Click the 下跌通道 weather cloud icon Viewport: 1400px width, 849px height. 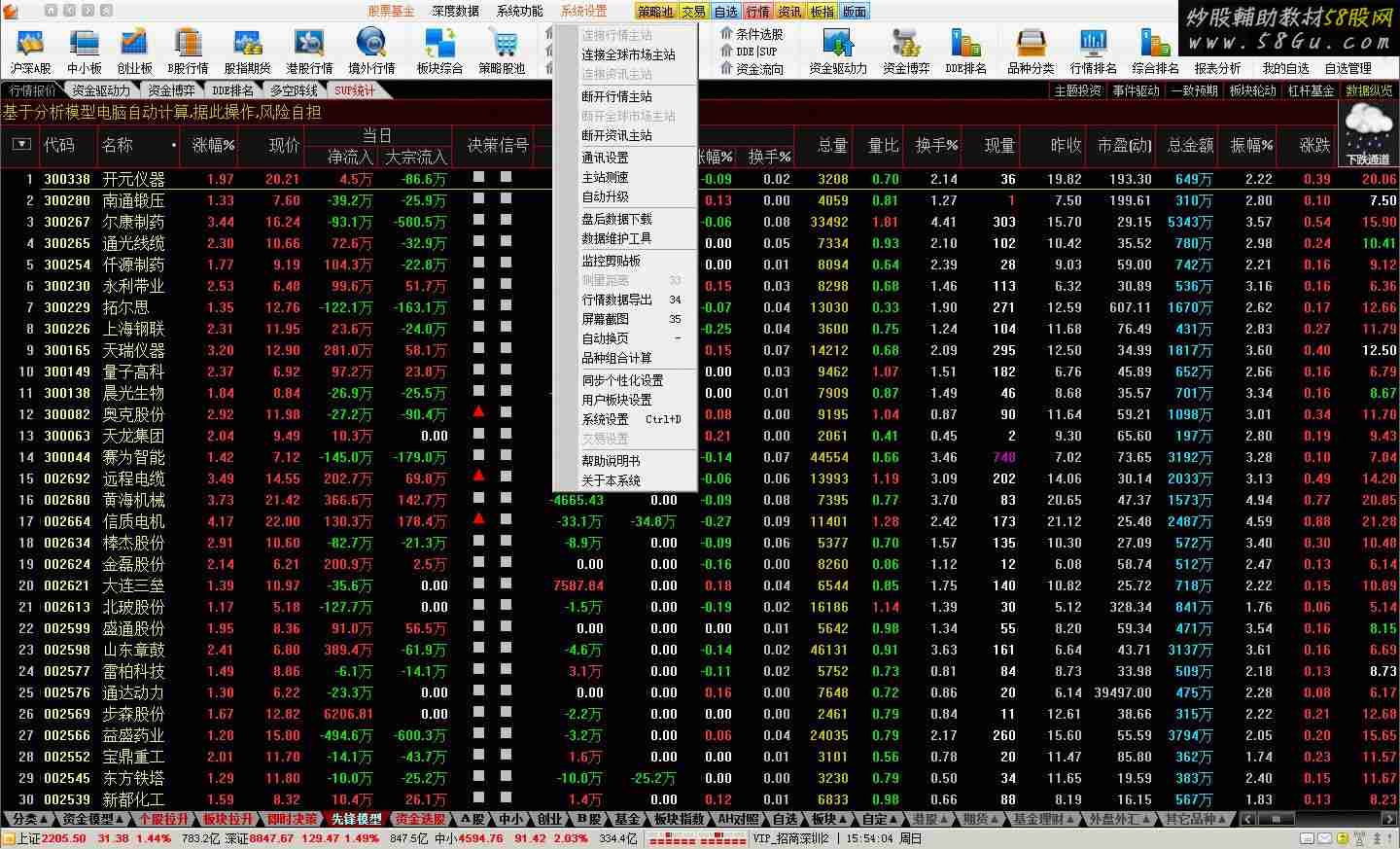pyautogui.click(x=1368, y=134)
